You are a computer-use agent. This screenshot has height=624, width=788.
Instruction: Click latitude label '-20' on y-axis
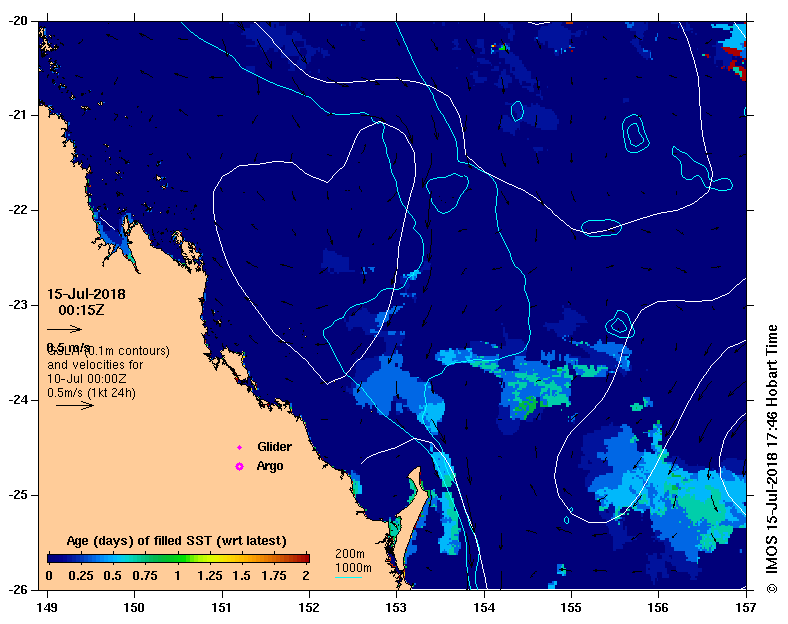[18, 21]
